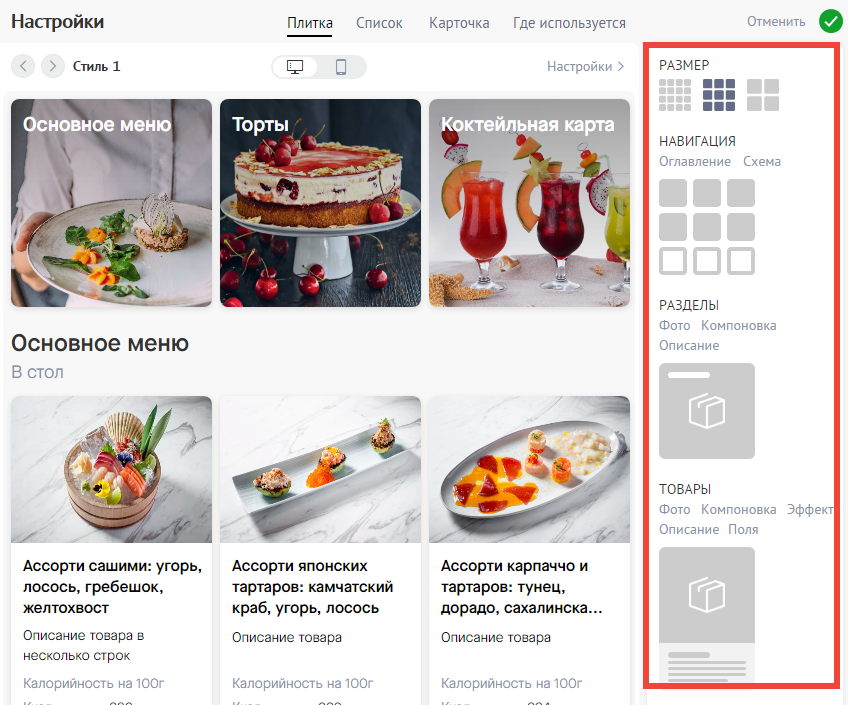
Task: Click the title Ассорти сашими: угорь, лосось, гребешок
Action: [112, 587]
